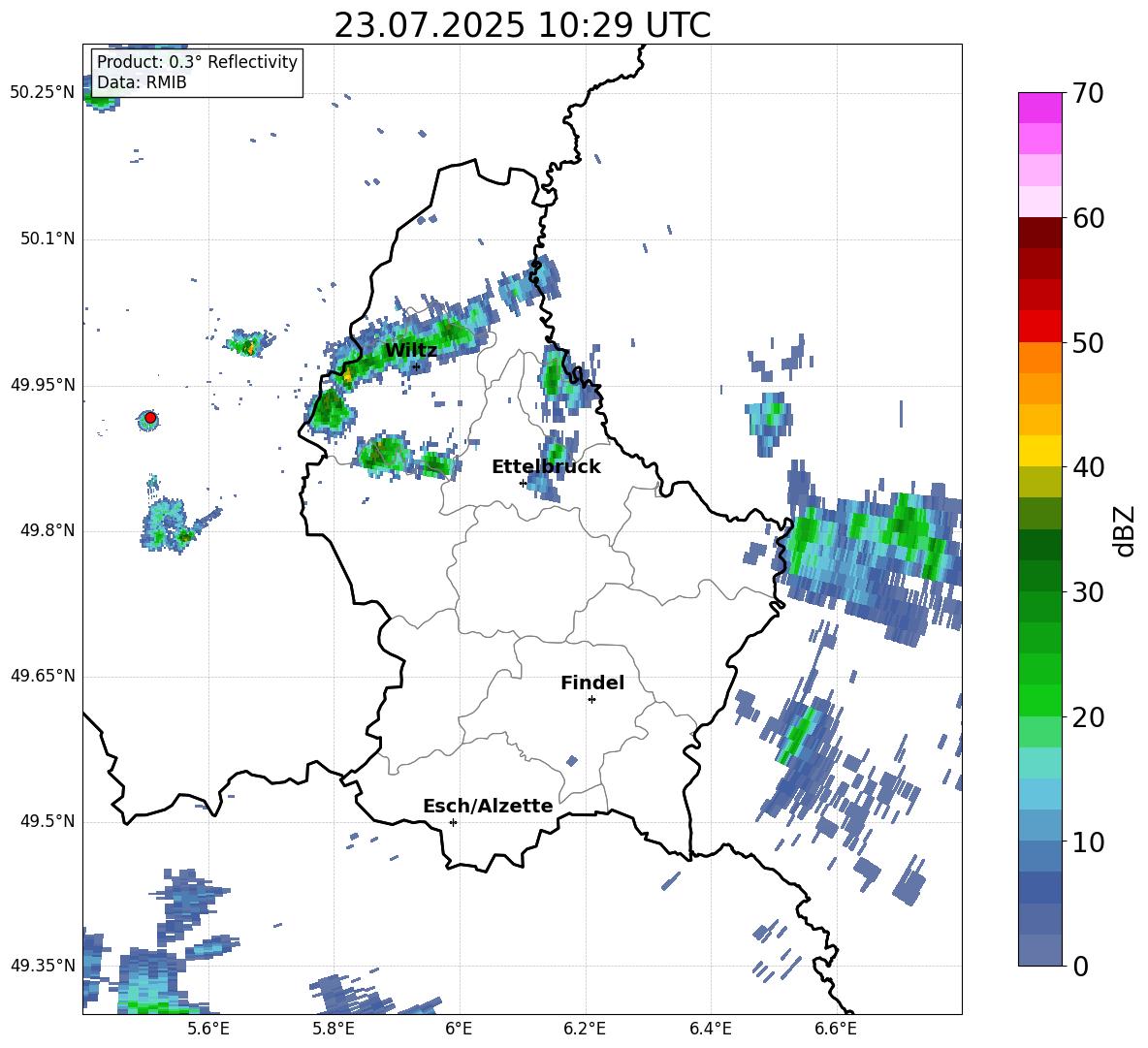Click the 5.8°E longitude label
1148x1048 pixels.
click(334, 1029)
